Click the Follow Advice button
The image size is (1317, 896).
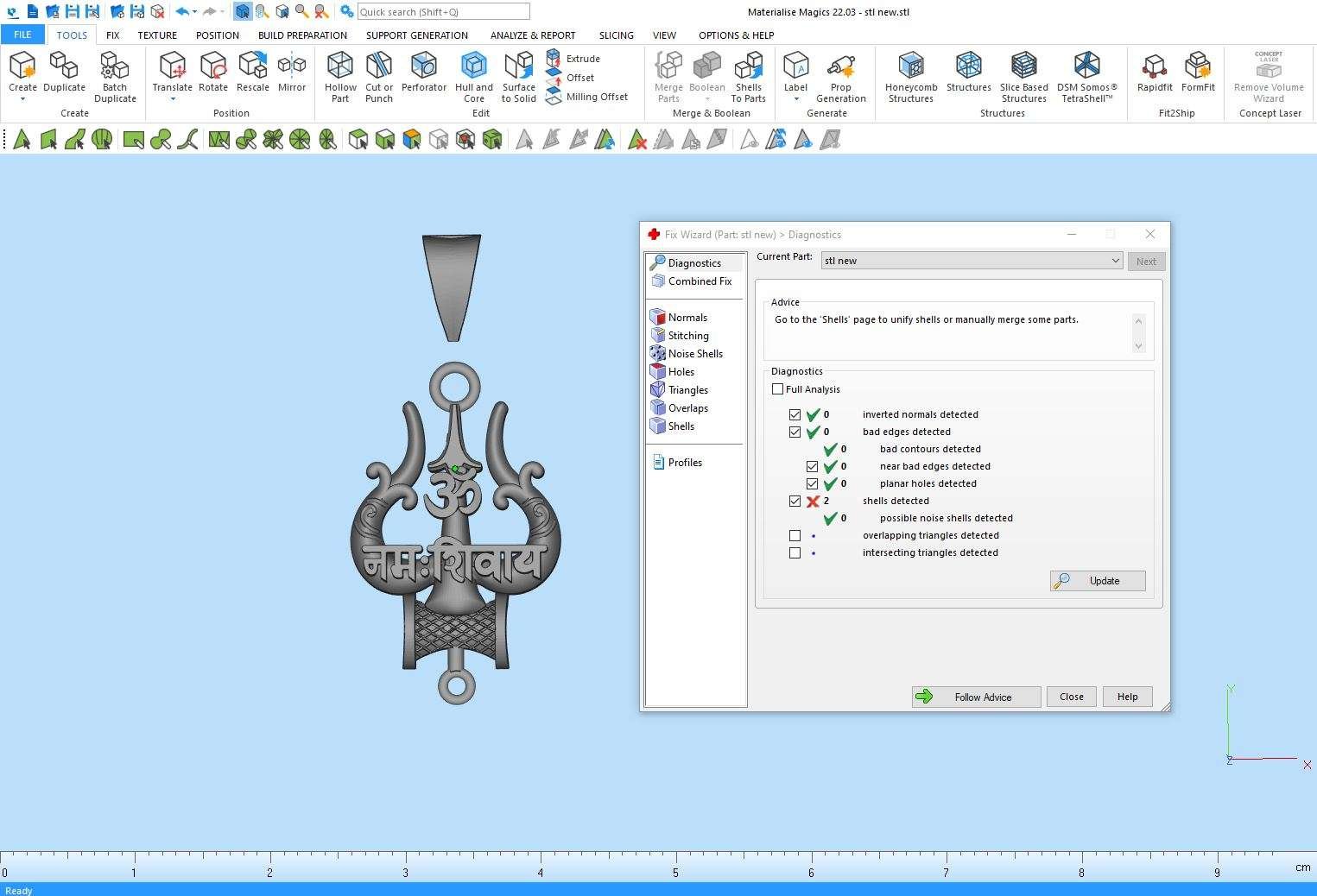coord(976,697)
